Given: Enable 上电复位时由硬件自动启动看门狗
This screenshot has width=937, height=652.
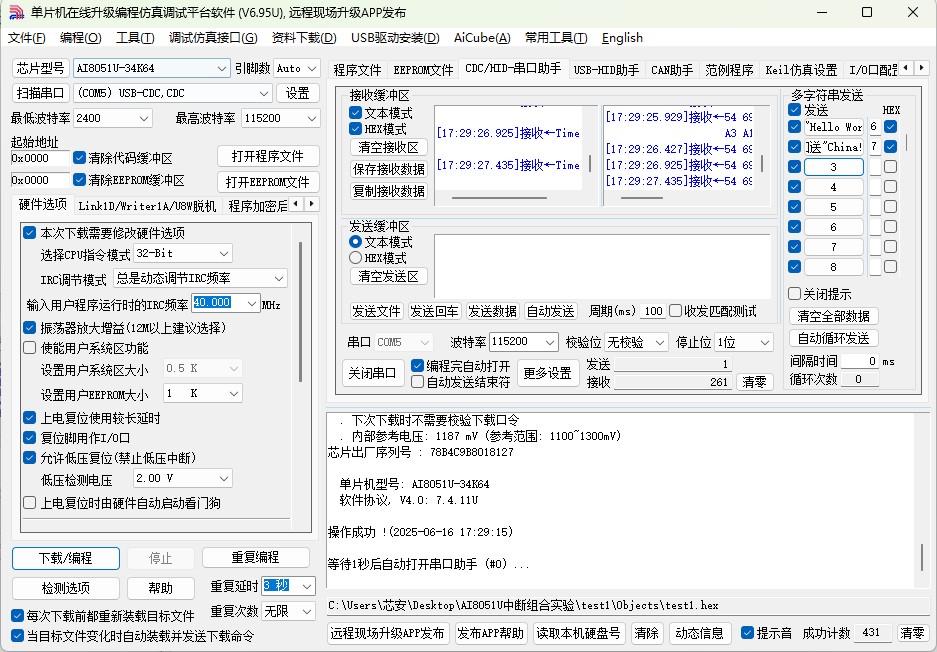Looking at the screenshot, I should pyautogui.click(x=29, y=503).
